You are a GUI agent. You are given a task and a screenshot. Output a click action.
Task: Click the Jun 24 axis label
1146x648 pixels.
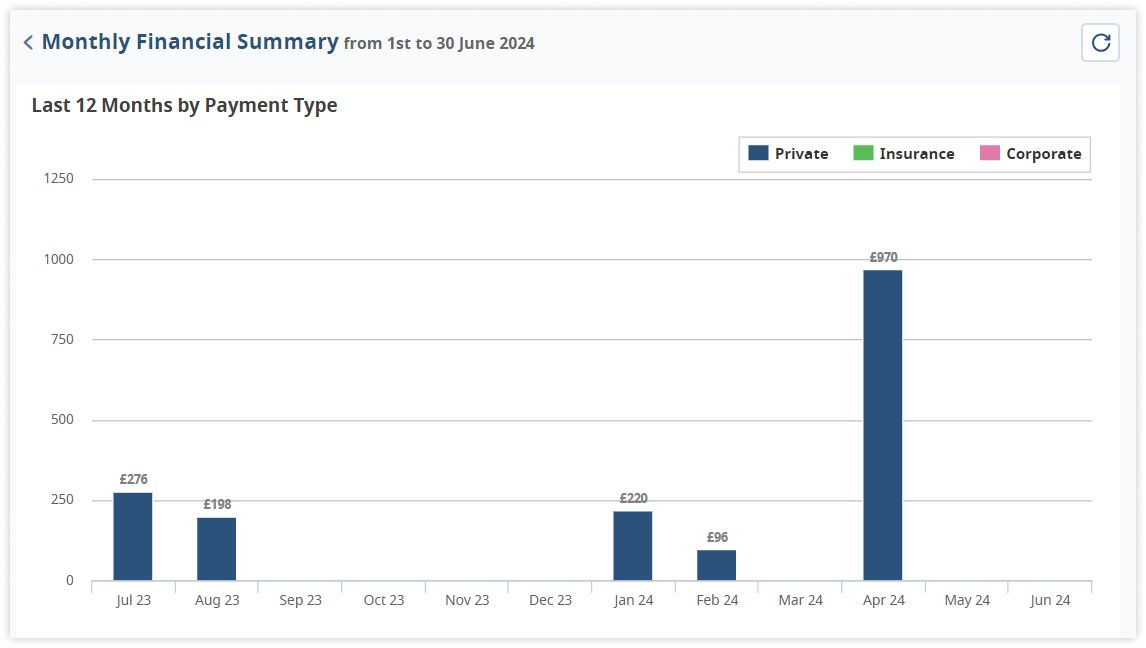coord(1050,600)
